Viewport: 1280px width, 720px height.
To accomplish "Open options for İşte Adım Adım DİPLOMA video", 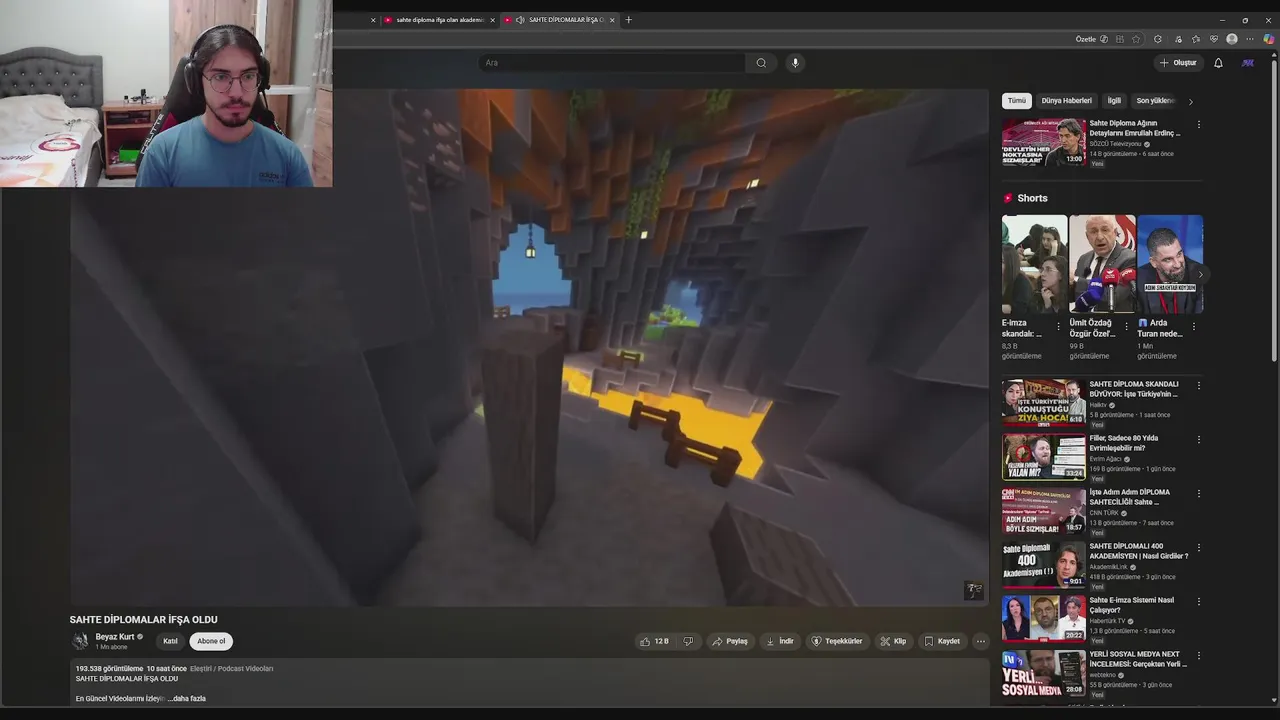I will pyautogui.click(x=1199, y=493).
